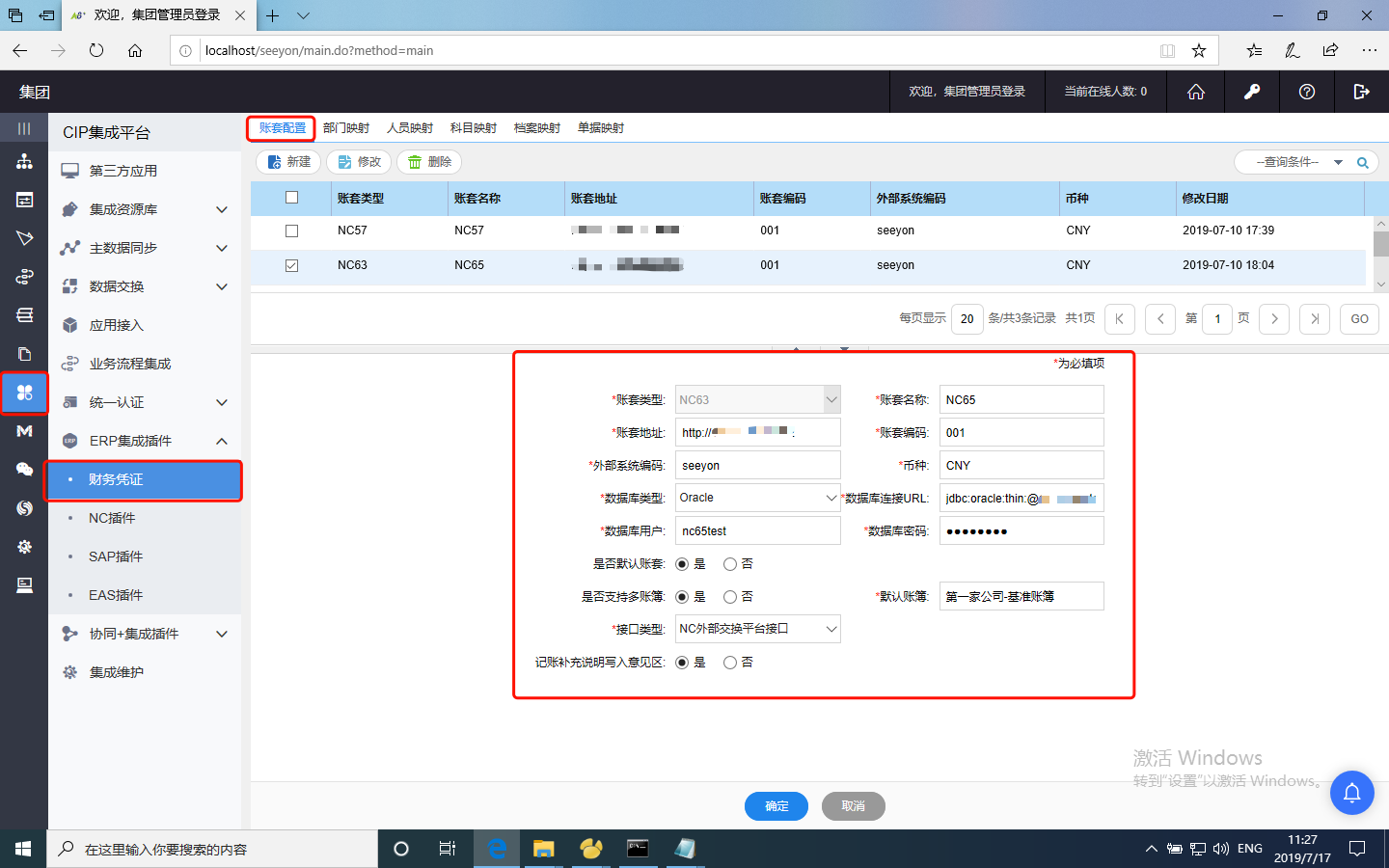
Task: Click the search magnifier icon
Action: pyautogui.click(x=1362, y=163)
